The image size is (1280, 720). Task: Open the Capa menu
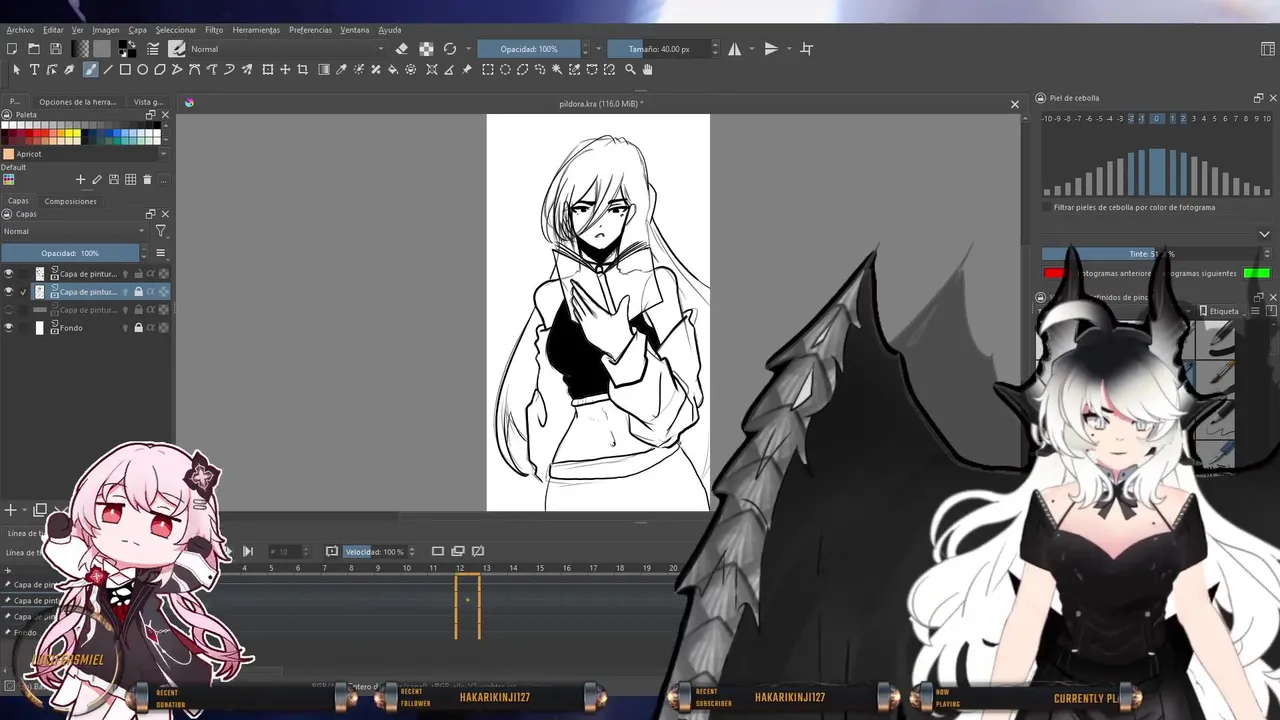[x=138, y=30]
